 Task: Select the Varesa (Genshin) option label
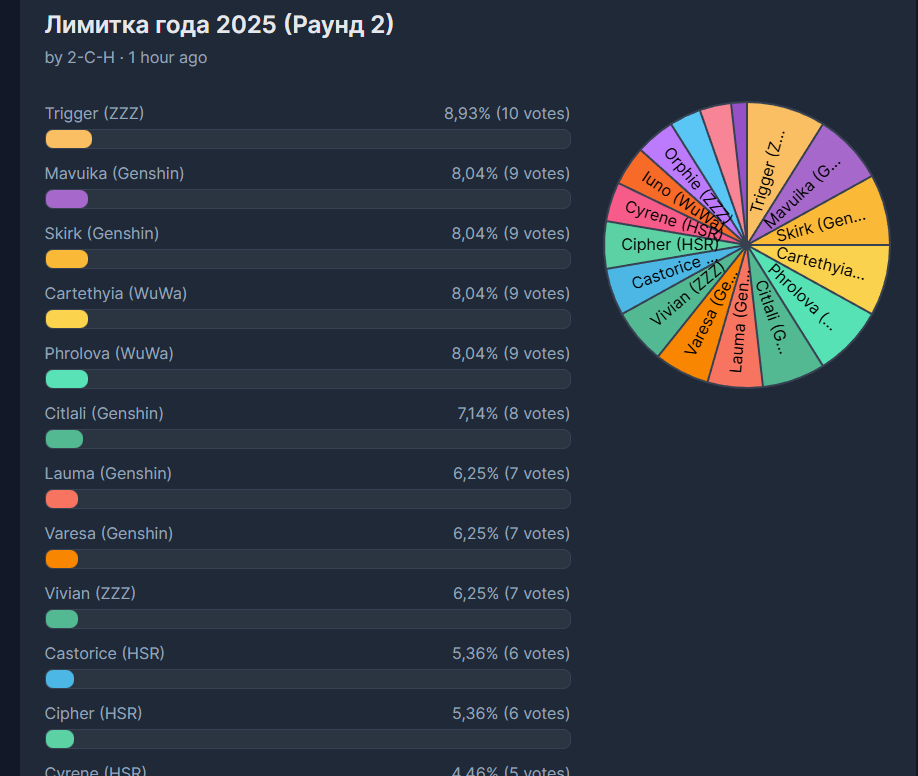click(109, 534)
